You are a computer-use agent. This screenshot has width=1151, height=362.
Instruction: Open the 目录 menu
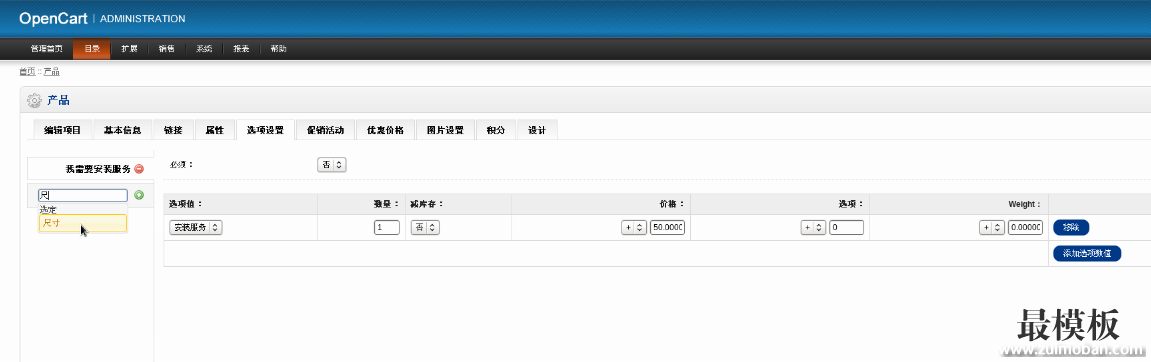[92, 49]
